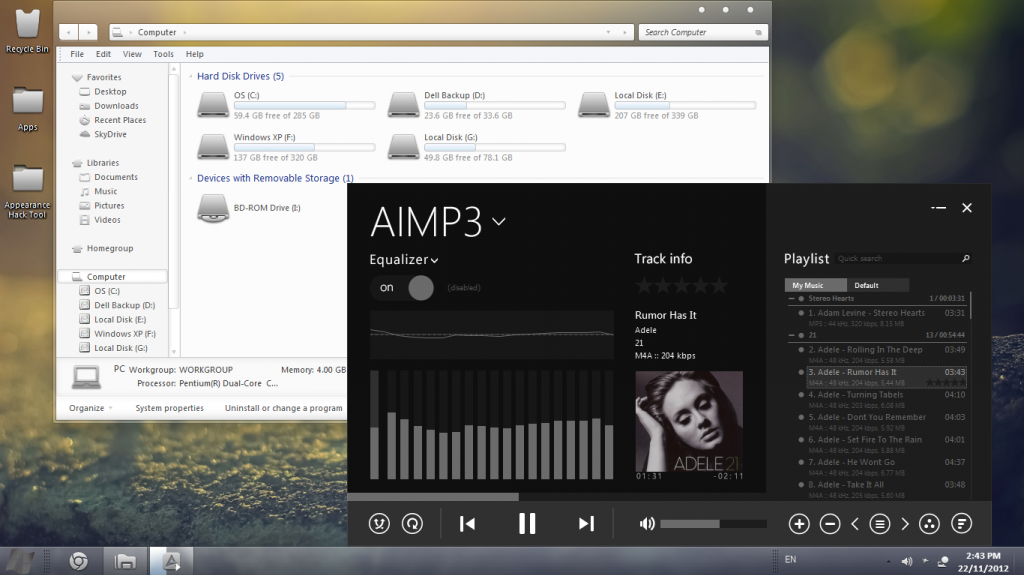Collapse the Stereo Hearts playlist group
Screen dimensions: 1024x575
click(x=792, y=298)
